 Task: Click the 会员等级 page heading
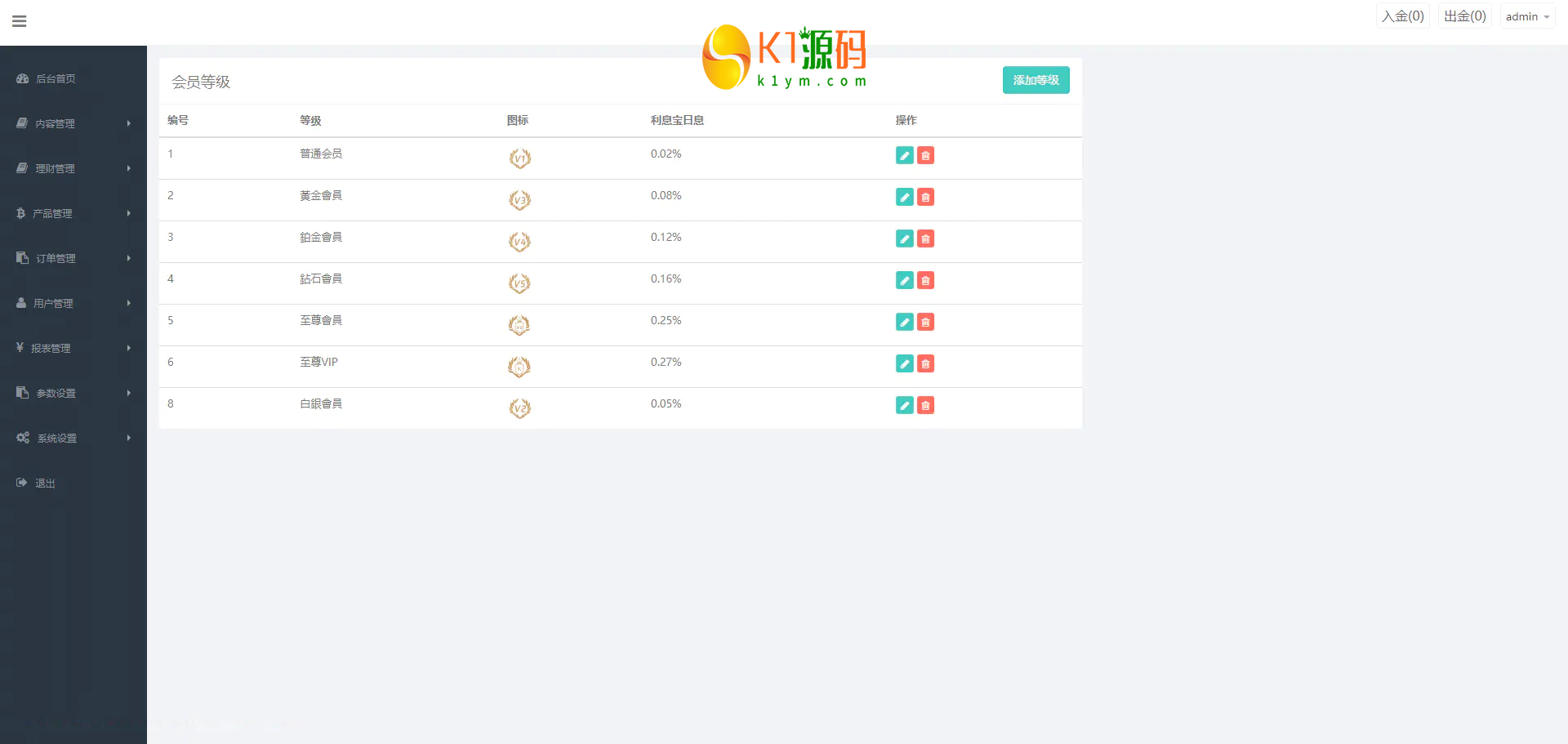tap(201, 82)
